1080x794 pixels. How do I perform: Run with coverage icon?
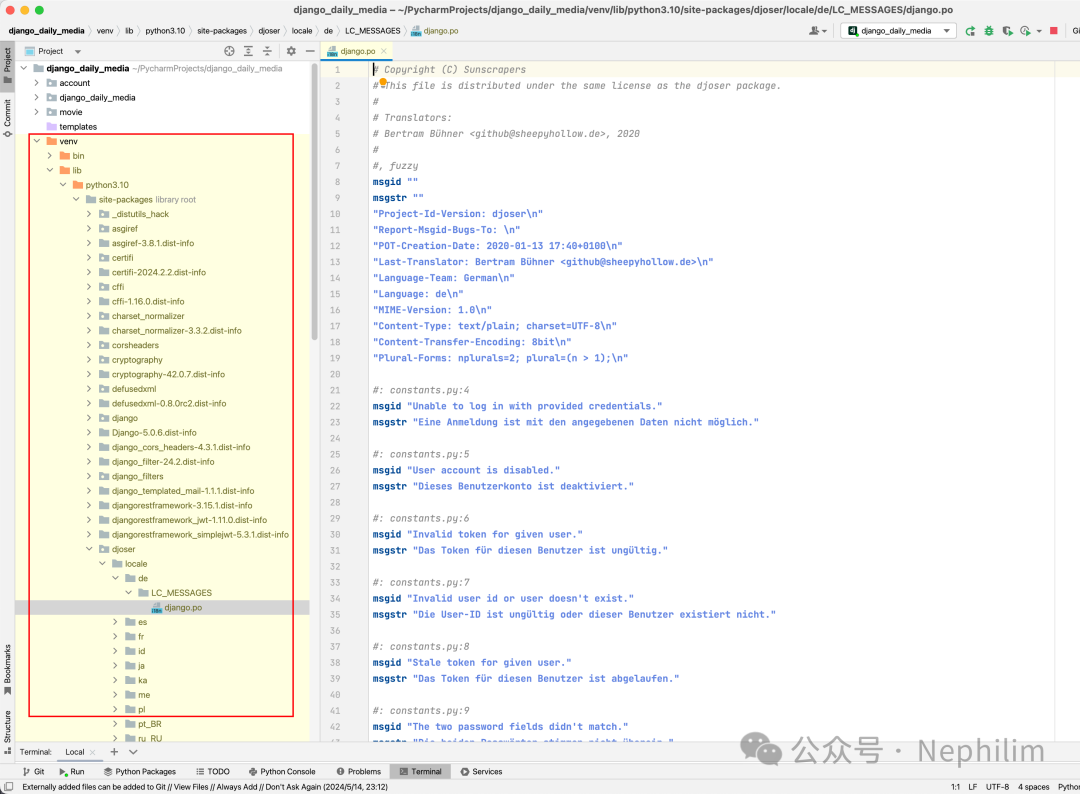click(1007, 31)
